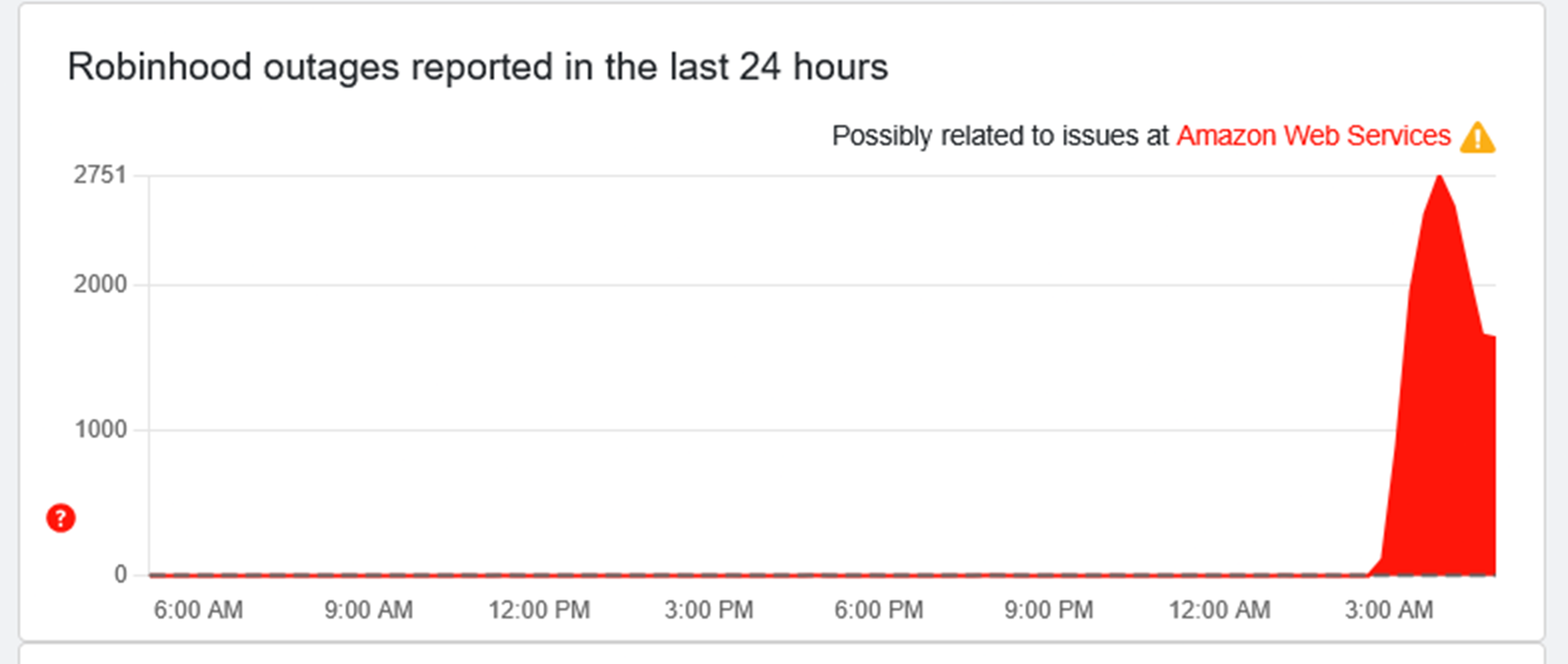Select the 12:00 PM time label
Screen dimensions: 1568x664
coord(539,610)
